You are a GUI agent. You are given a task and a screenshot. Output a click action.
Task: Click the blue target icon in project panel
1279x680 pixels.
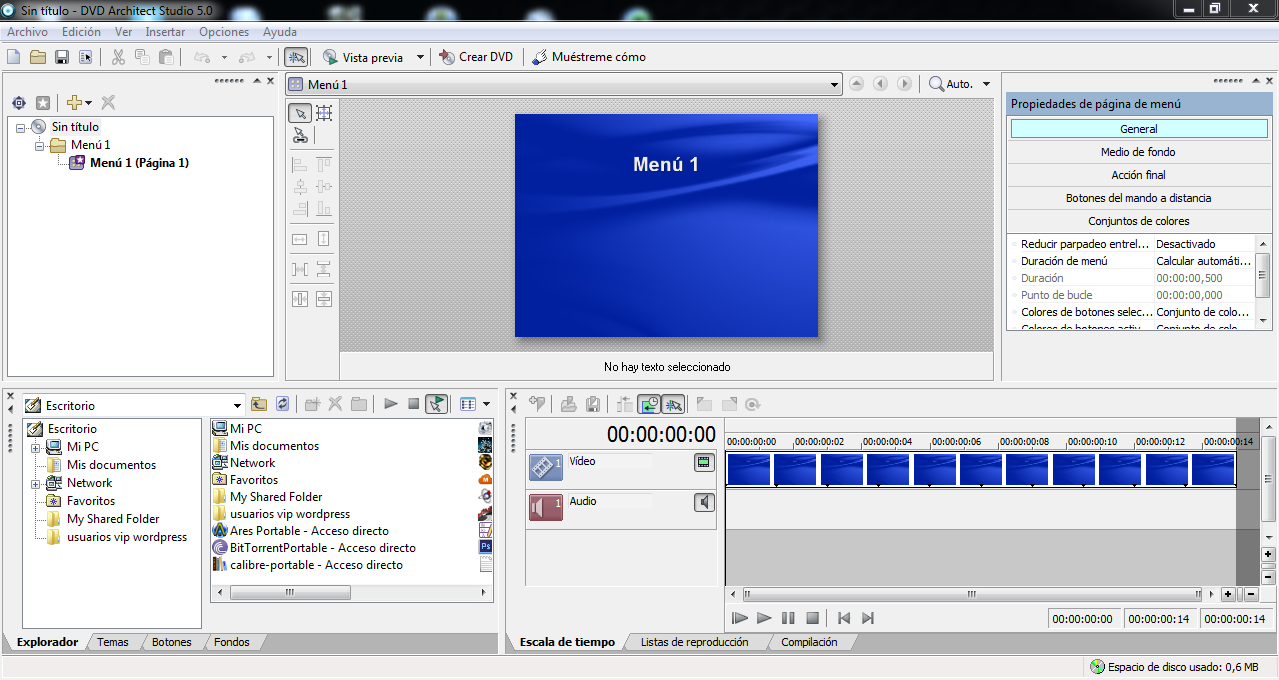click(19, 103)
